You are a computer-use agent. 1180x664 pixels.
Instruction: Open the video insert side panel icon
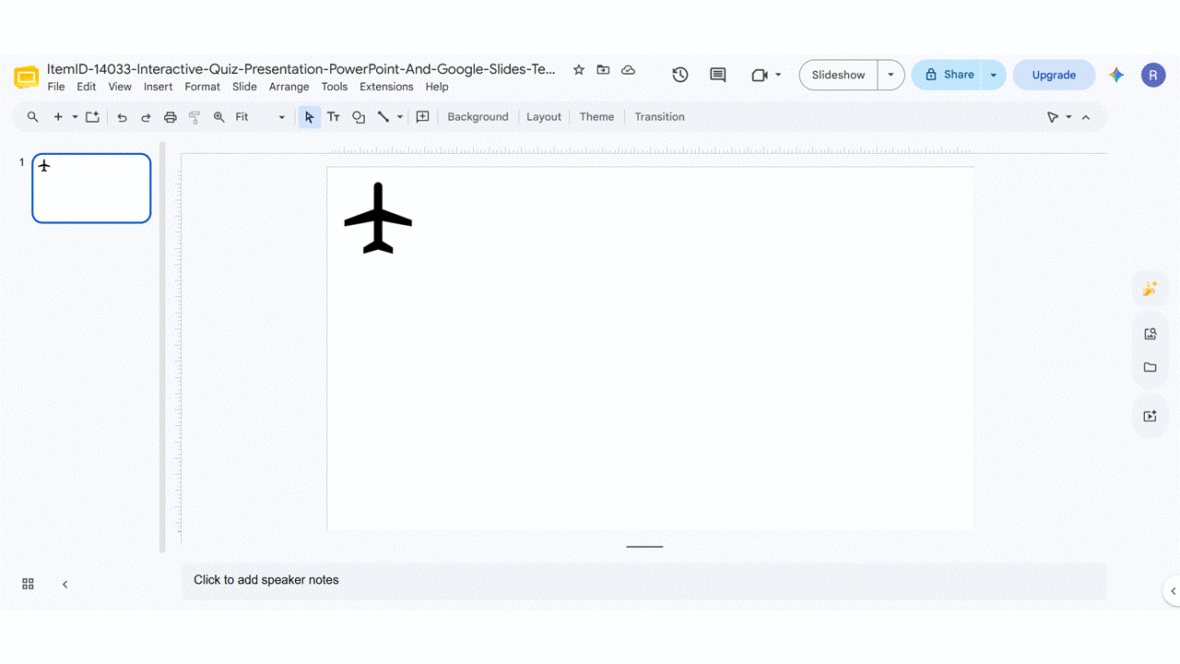[x=1150, y=416]
